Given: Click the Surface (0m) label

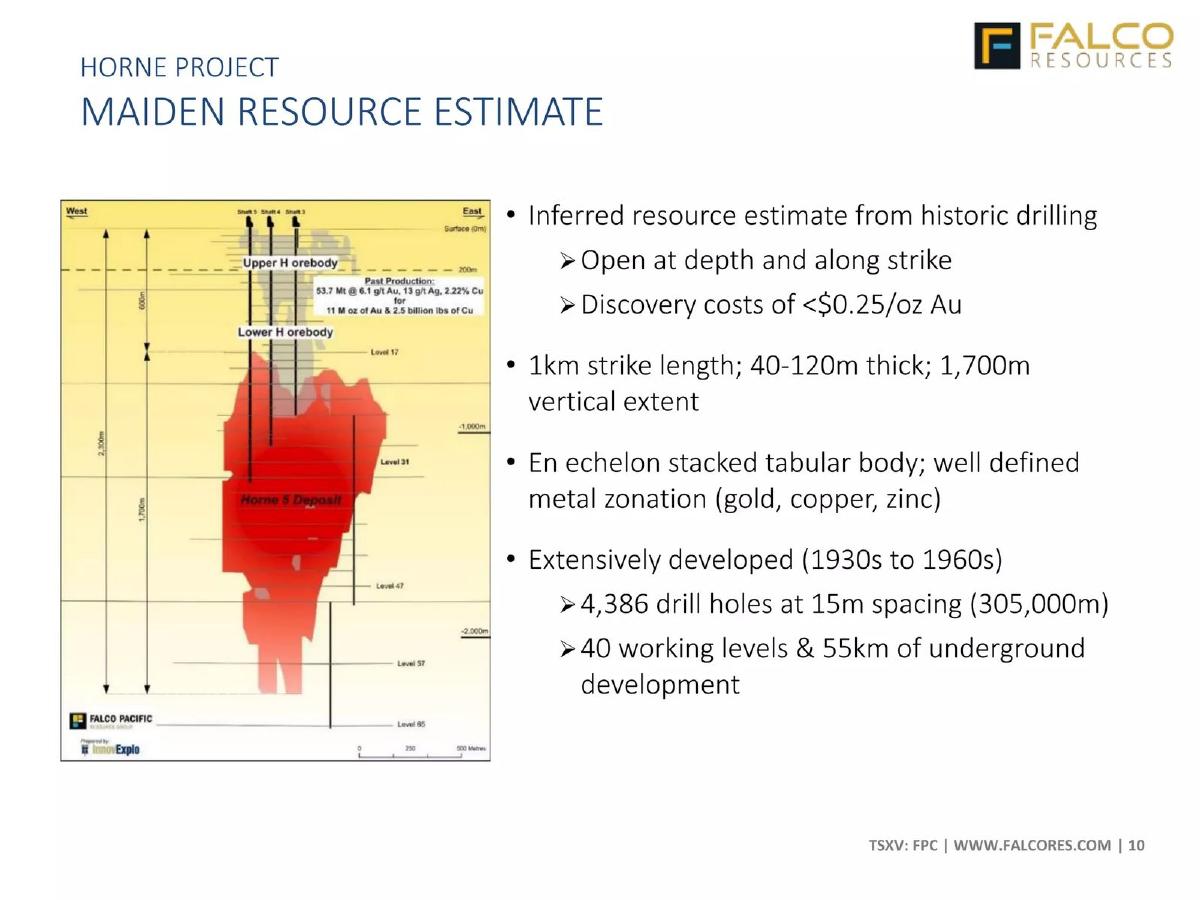Looking at the screenshot, I should 464,229.
